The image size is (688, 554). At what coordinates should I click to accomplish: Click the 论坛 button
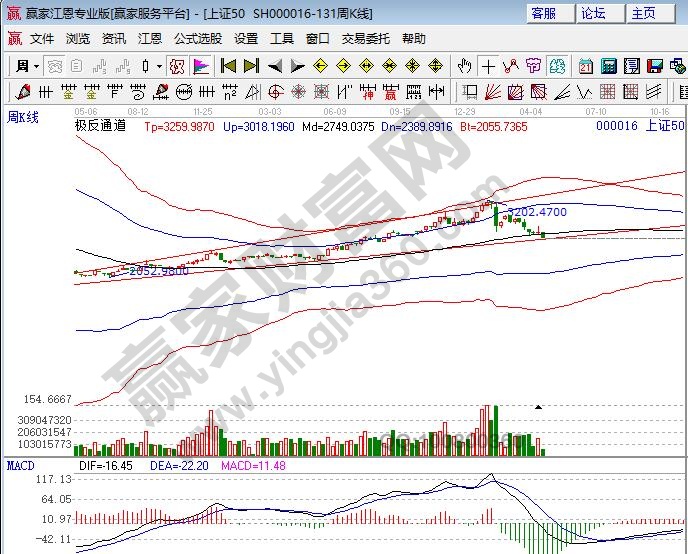pos(594,13)
